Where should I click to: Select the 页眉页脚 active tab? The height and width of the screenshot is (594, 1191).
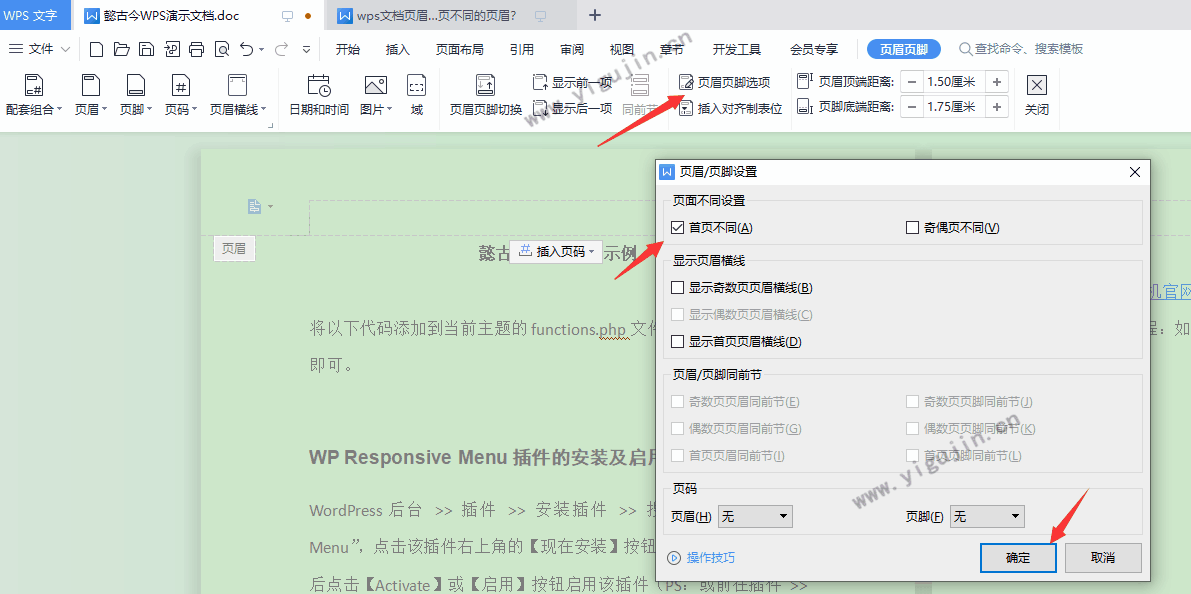[904, 49]
